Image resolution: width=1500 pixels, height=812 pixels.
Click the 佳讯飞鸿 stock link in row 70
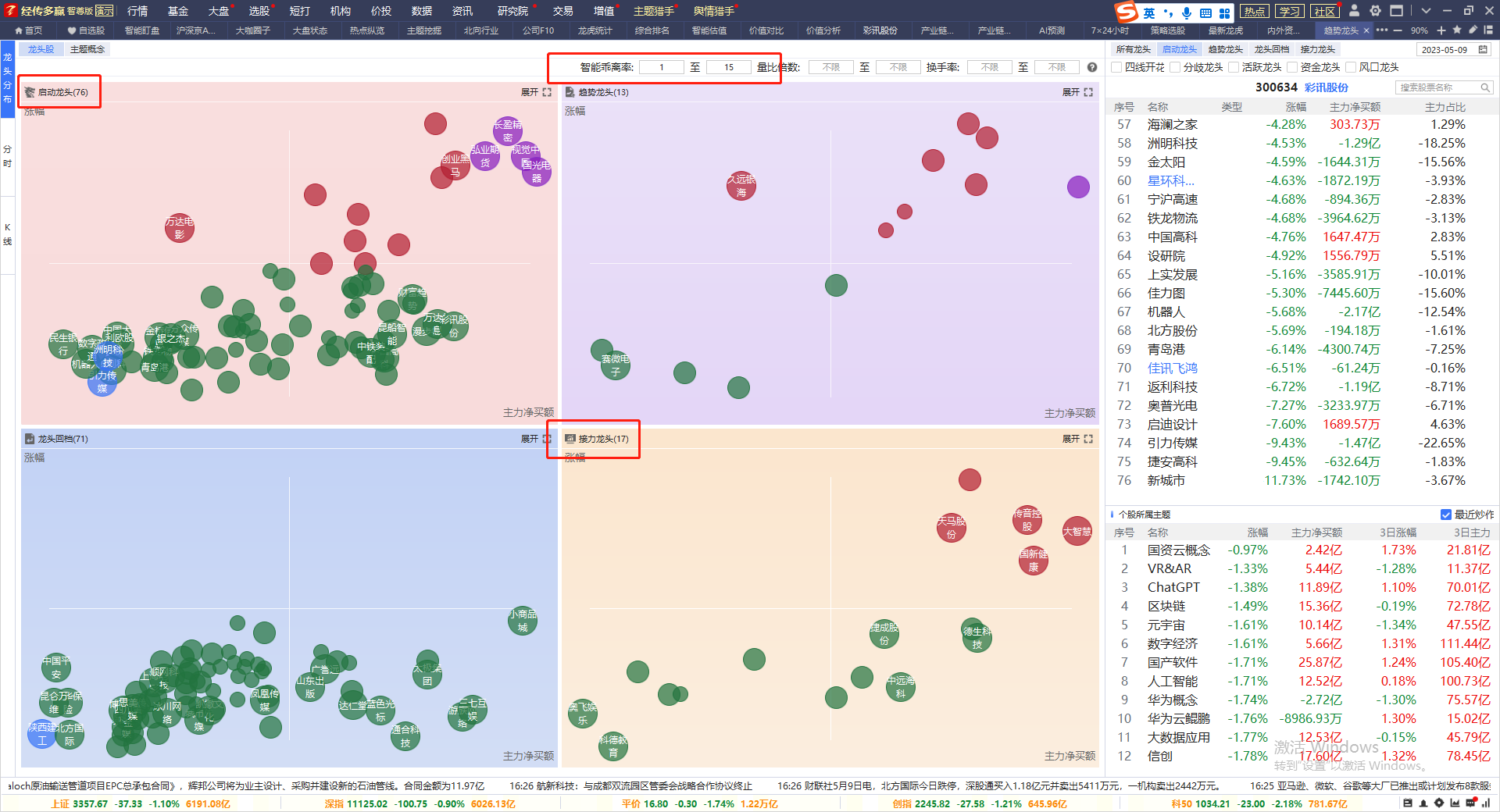point(1173,368)
